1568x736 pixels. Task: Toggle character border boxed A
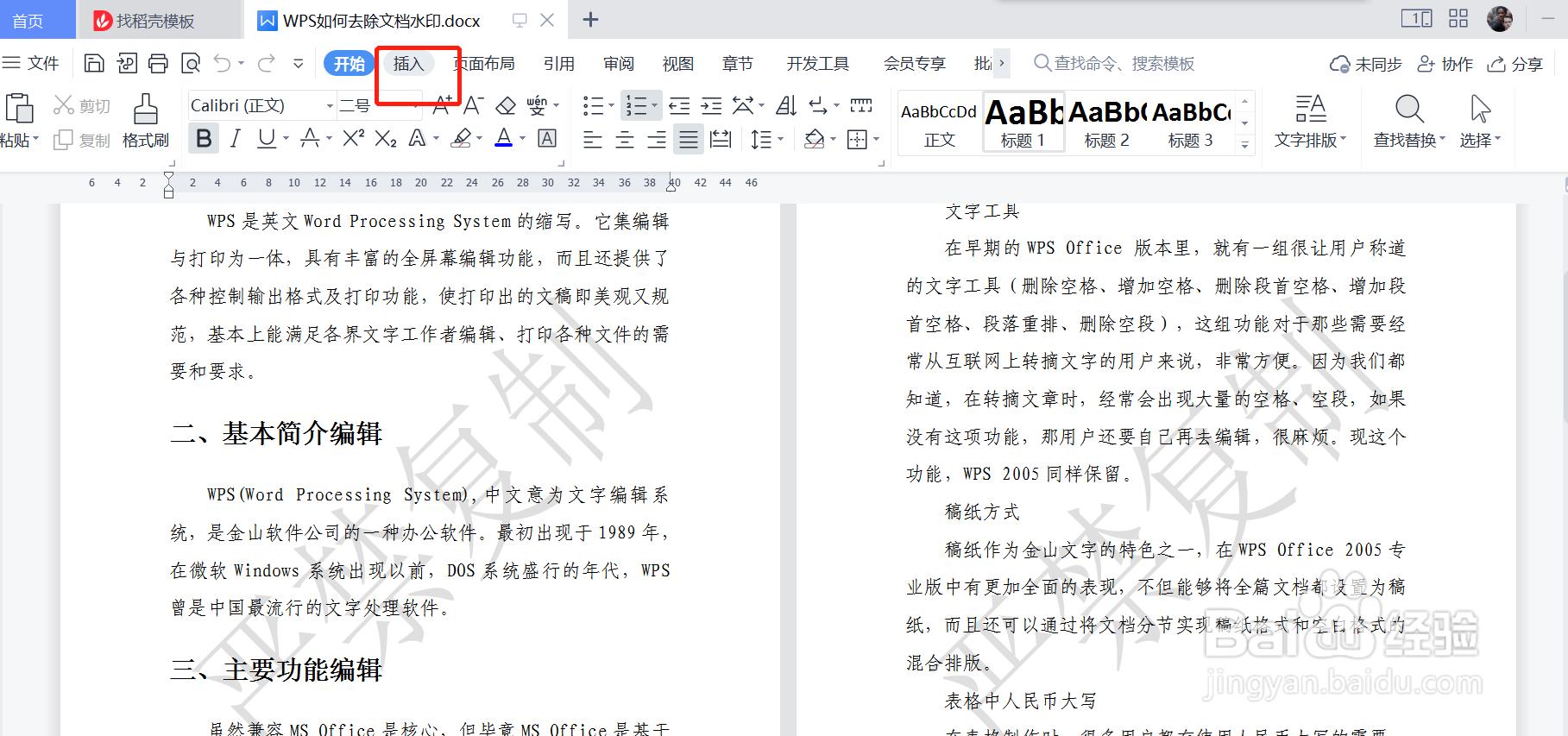pos(547,138)
